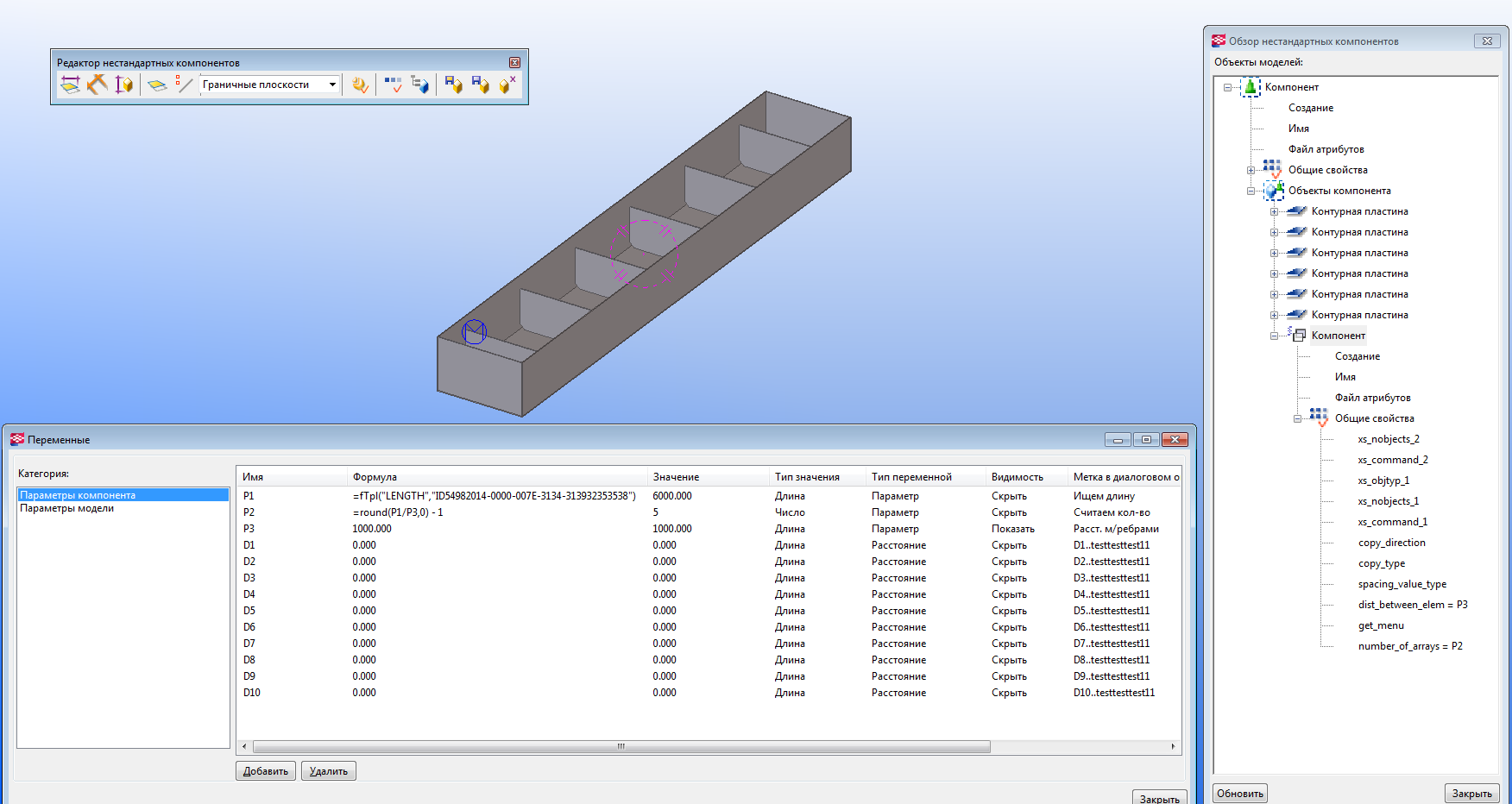
Task: Expand the collapsed Общие свойства tree node
Action: coord(1251,170)
